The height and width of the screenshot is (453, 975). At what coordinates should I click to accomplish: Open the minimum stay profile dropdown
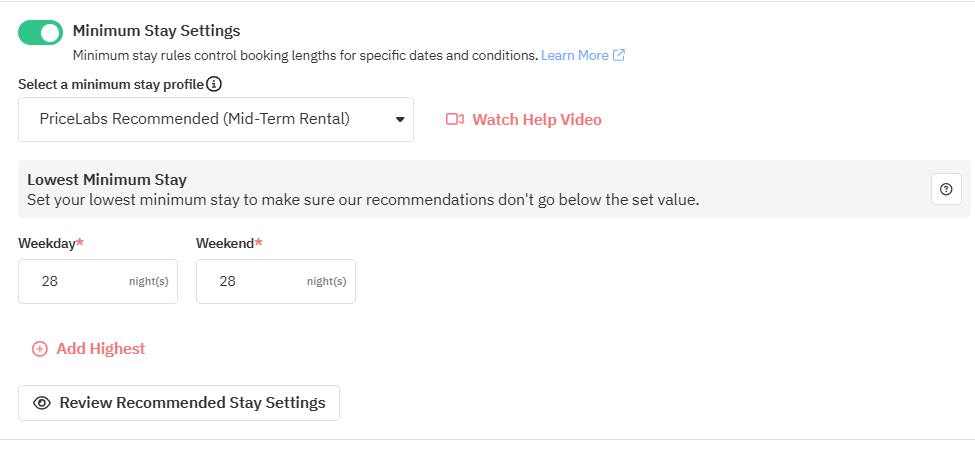point(215,119)
